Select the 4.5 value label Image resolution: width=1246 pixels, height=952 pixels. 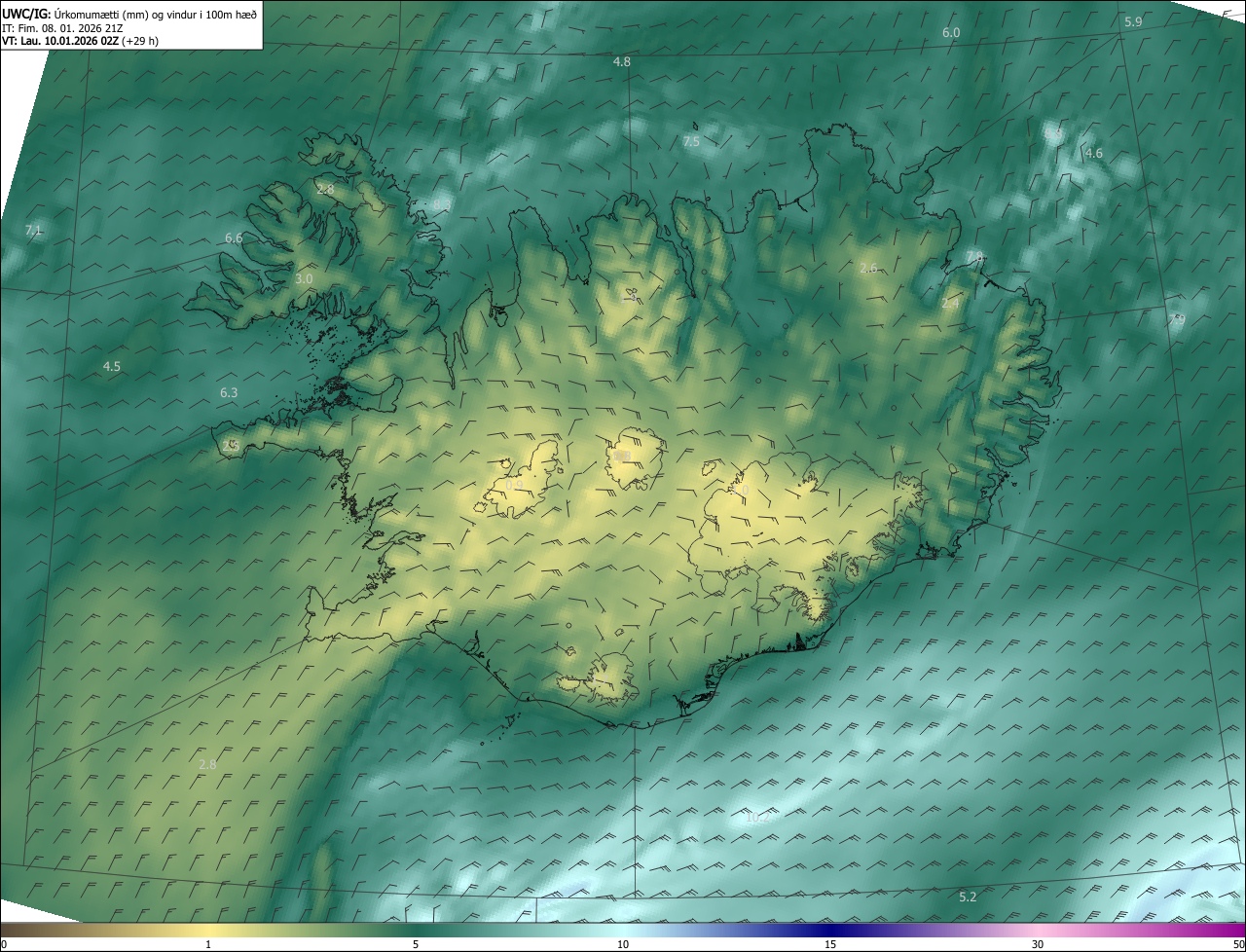(x=112, y=367)
